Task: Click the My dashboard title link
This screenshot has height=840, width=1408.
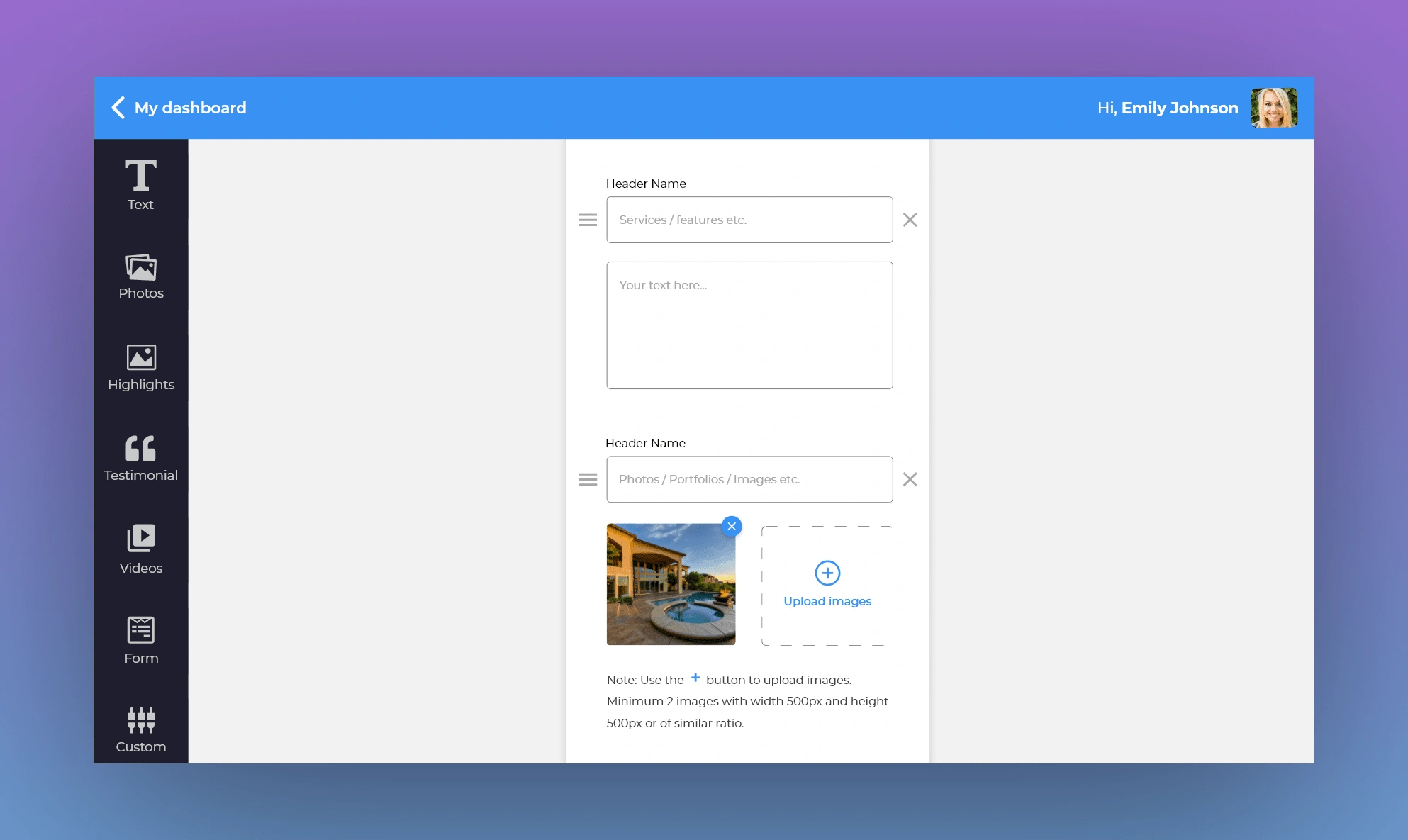Action: 190,108
